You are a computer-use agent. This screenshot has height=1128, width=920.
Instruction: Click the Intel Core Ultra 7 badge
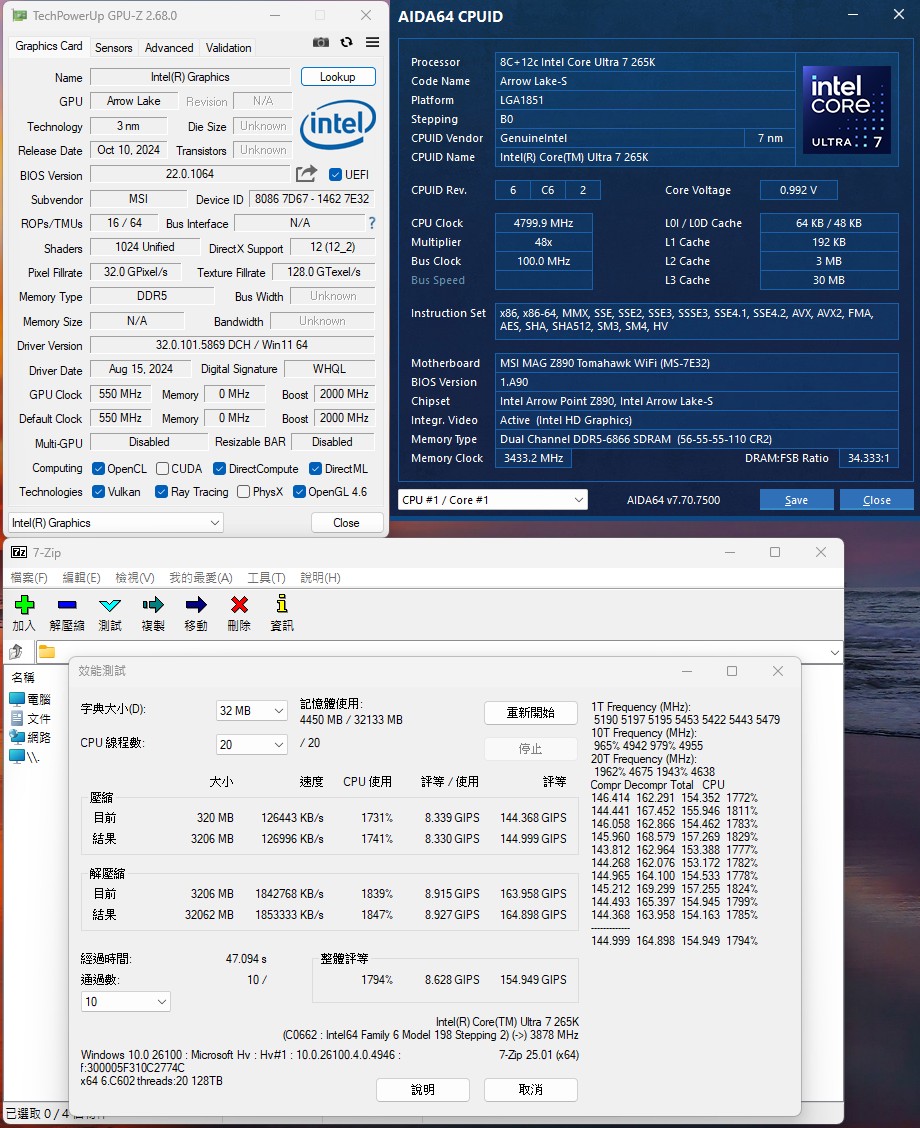[x=847, y=109]
